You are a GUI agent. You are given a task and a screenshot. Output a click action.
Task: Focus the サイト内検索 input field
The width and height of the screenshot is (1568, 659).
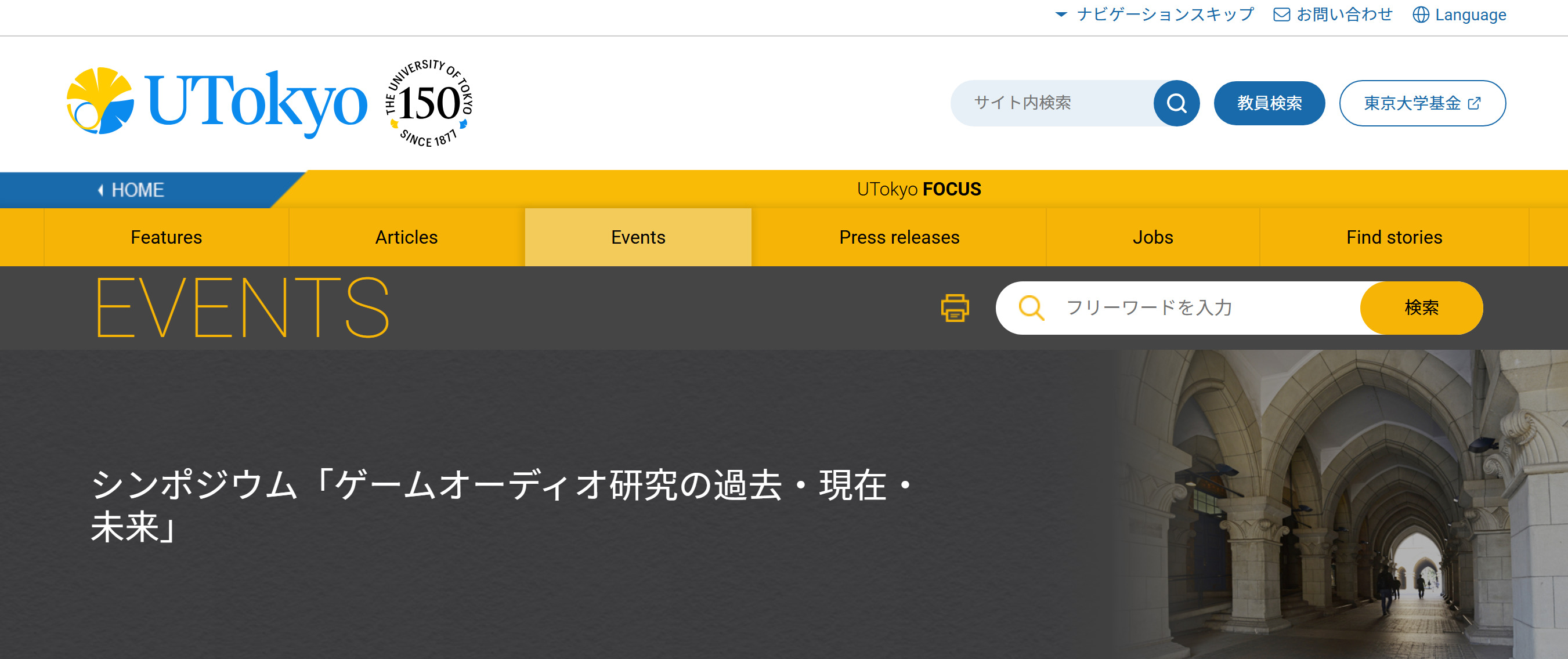click(x=1053, y=103)
